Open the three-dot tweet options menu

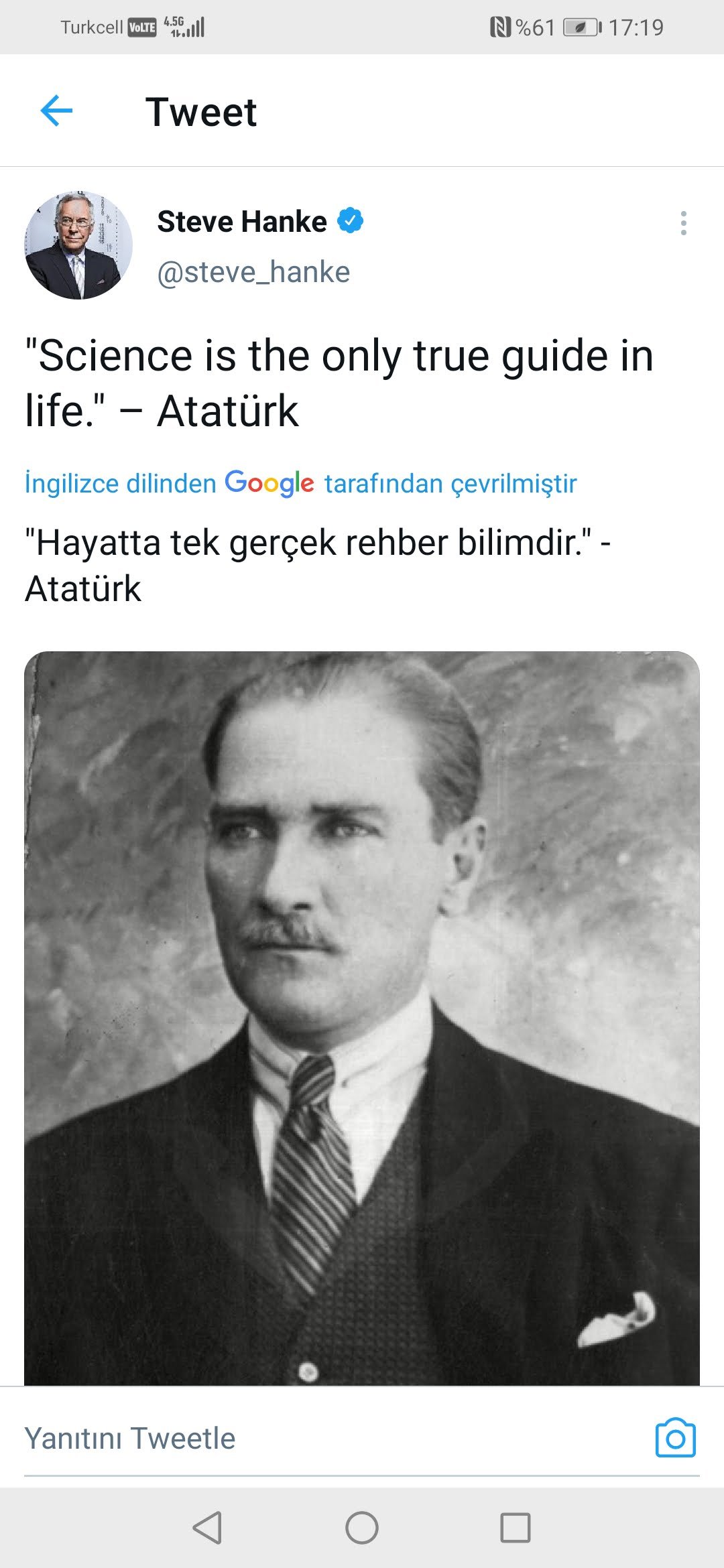click(683, 223)
